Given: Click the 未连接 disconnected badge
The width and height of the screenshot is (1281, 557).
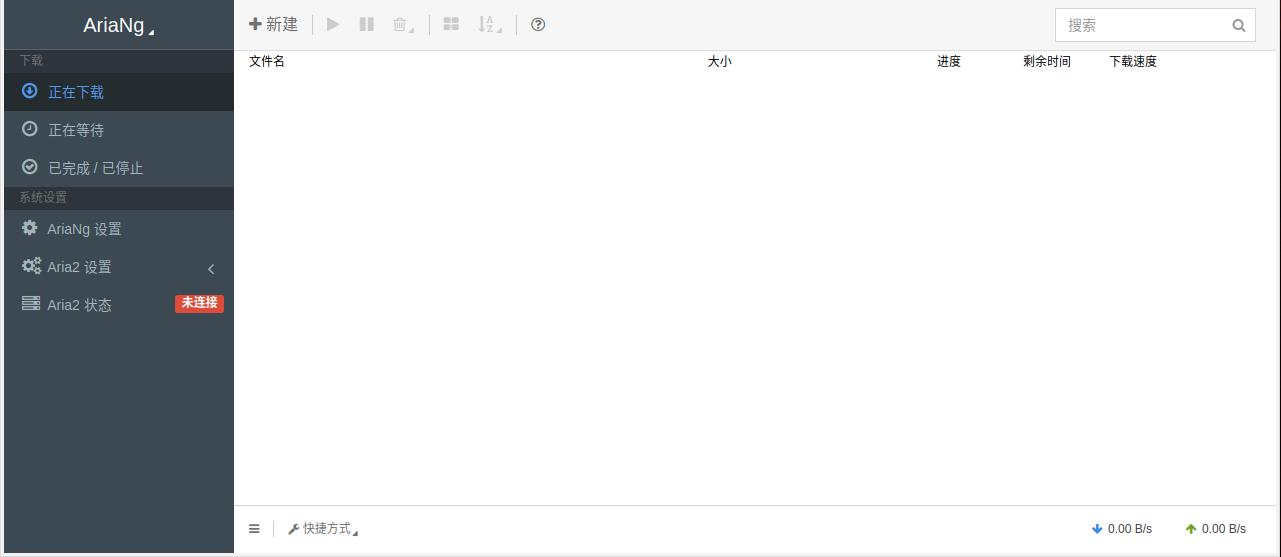Looking at the screenshot, I should click(199, 303).
